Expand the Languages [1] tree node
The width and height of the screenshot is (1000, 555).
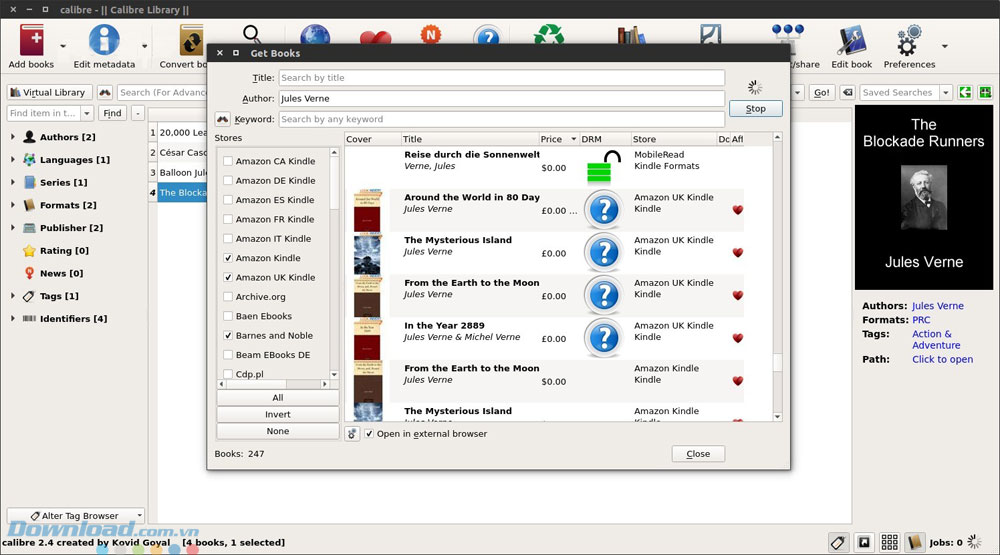coord(13,159)
